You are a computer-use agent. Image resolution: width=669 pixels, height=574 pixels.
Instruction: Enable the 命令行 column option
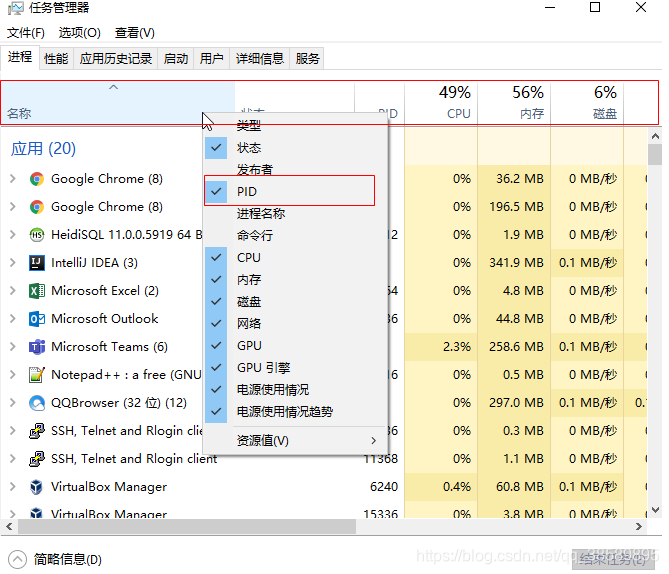296,236
